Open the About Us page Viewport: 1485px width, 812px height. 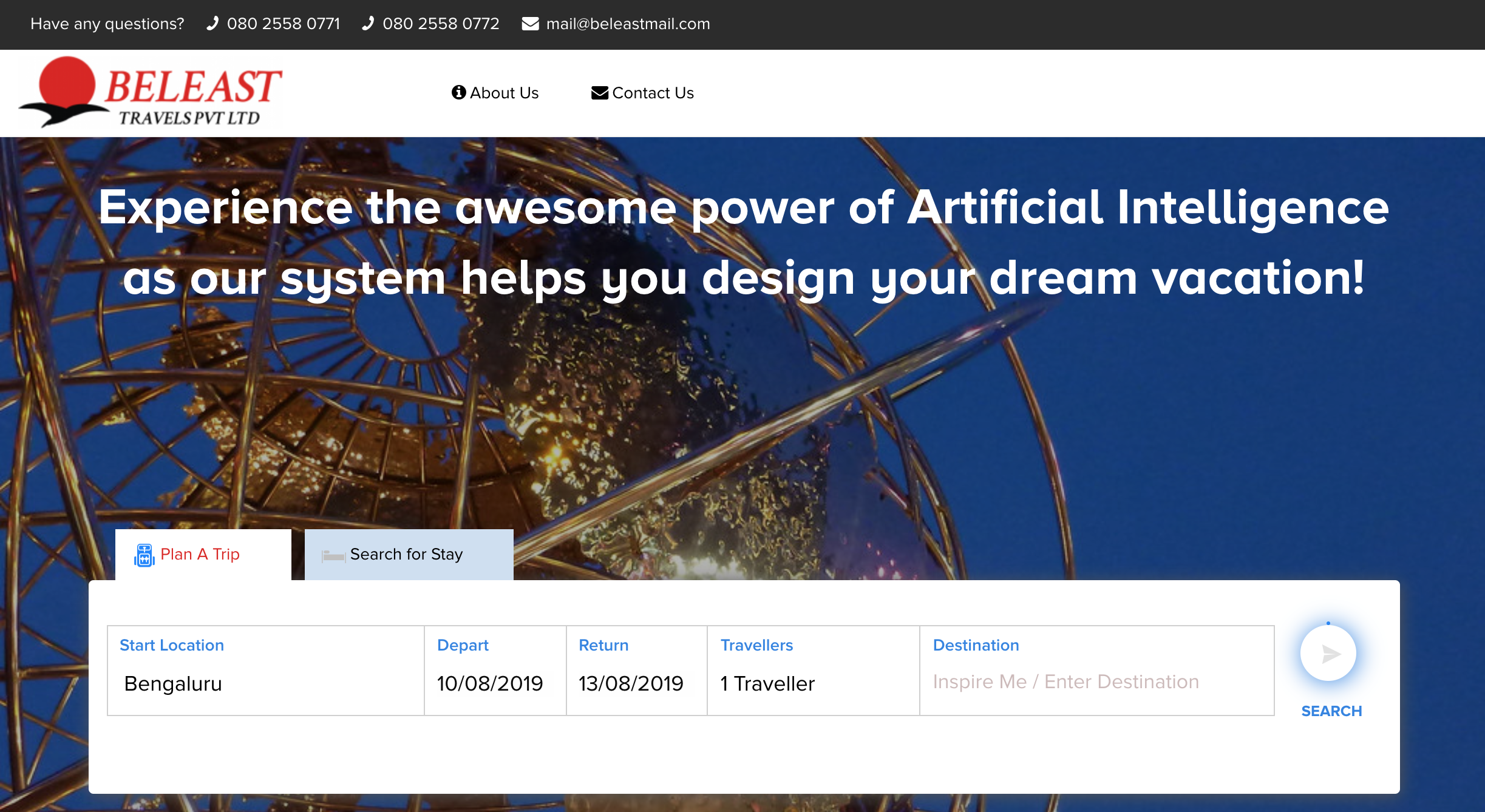click(495, 93)
